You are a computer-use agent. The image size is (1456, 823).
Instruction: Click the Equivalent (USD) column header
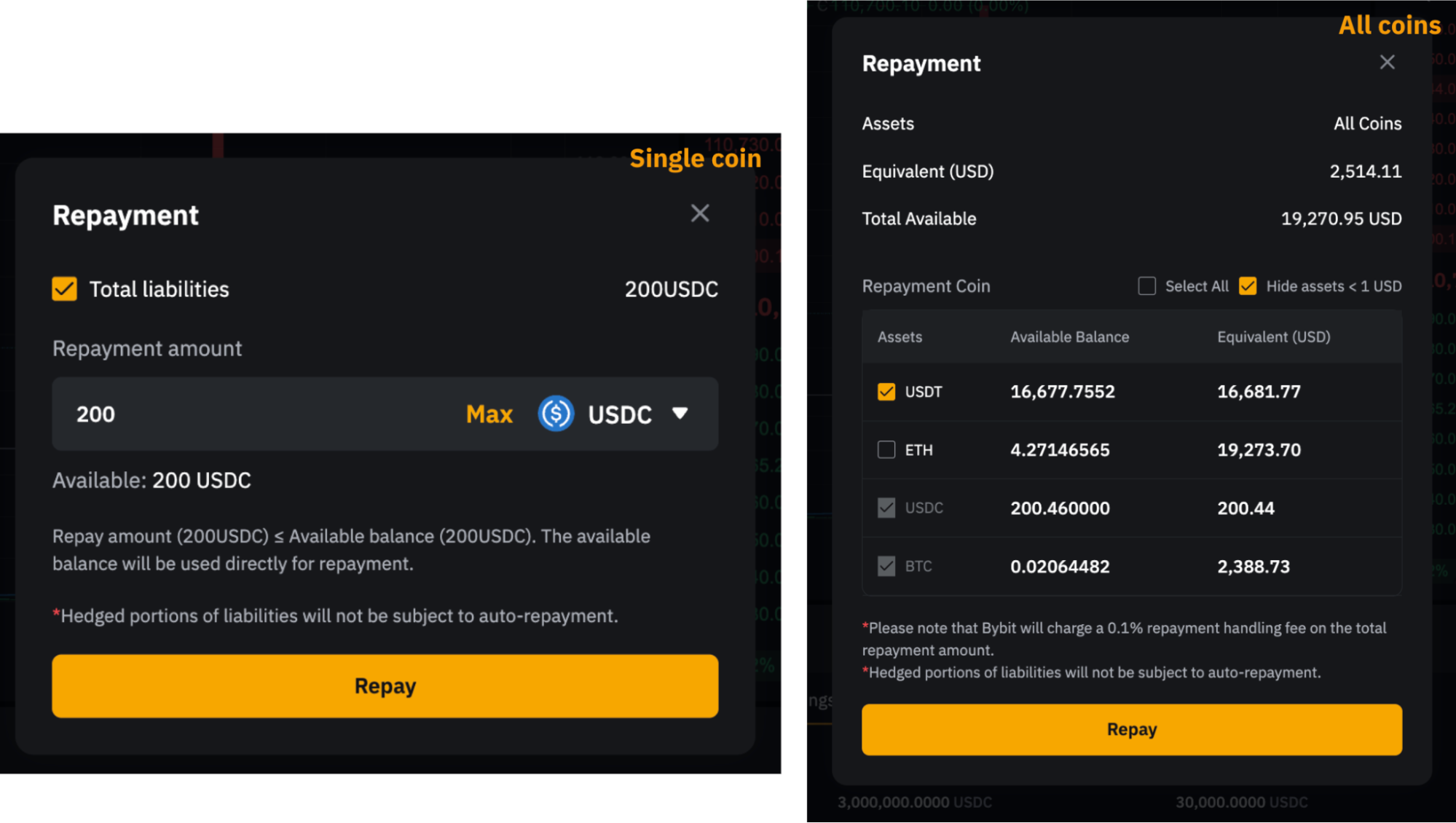click(1273, 337)
